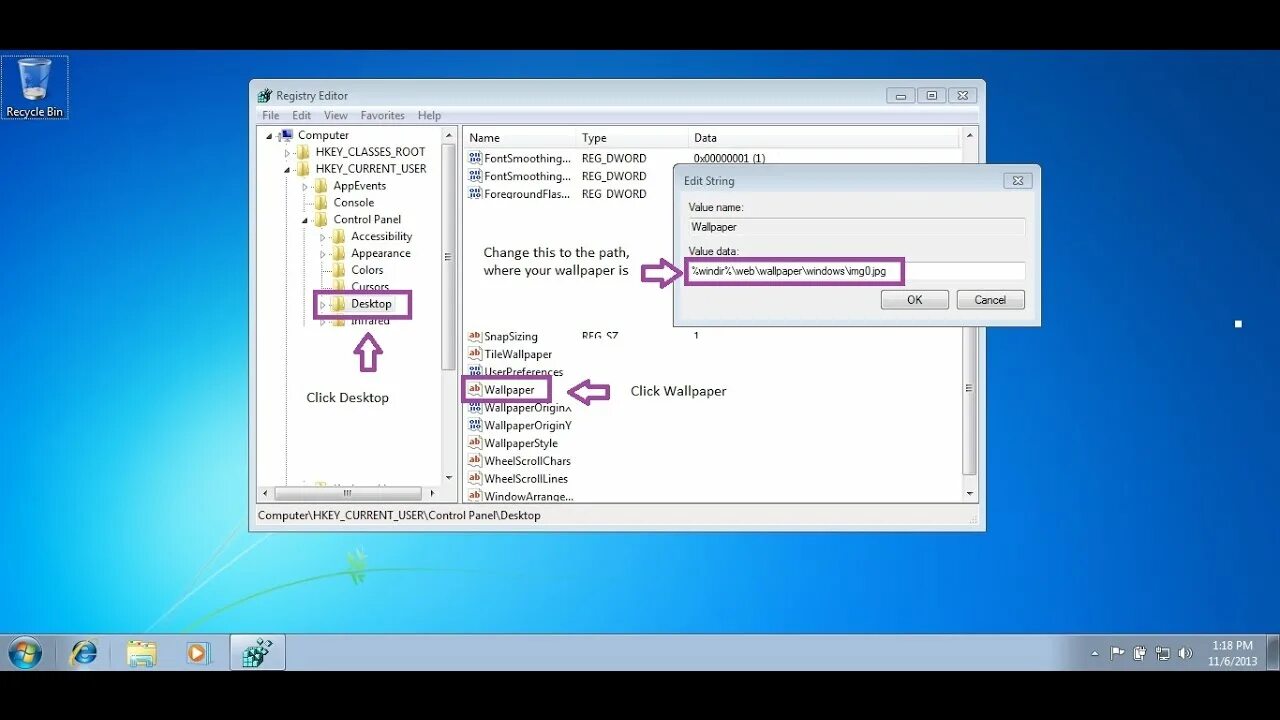
Task: Click the WallpaperOriginY DWORD value icon
Action: tap(475, 425)
